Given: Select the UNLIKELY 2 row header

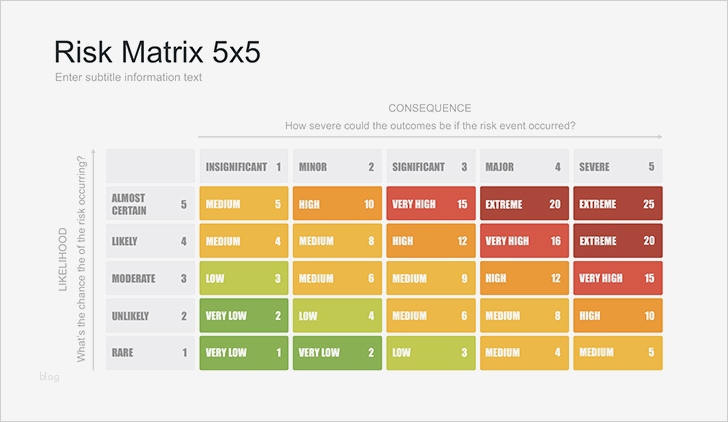Looking at the screenshot, I should [x=150, y=315].
